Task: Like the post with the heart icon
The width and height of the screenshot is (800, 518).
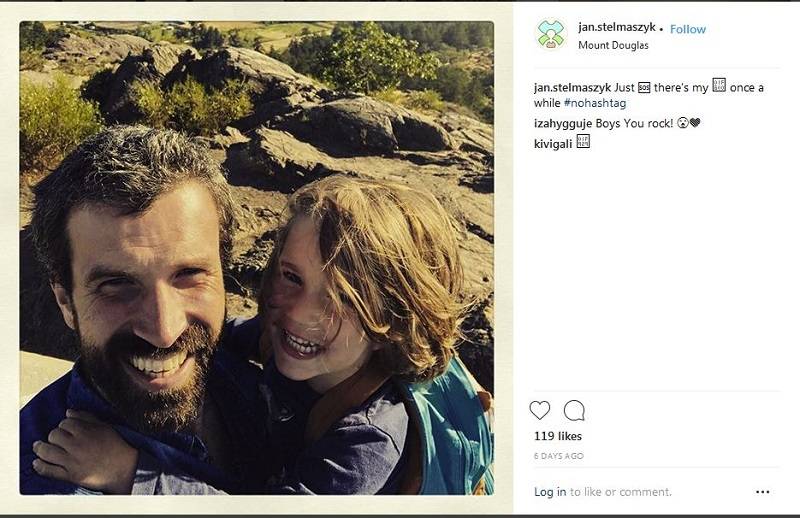Action: 540,410
